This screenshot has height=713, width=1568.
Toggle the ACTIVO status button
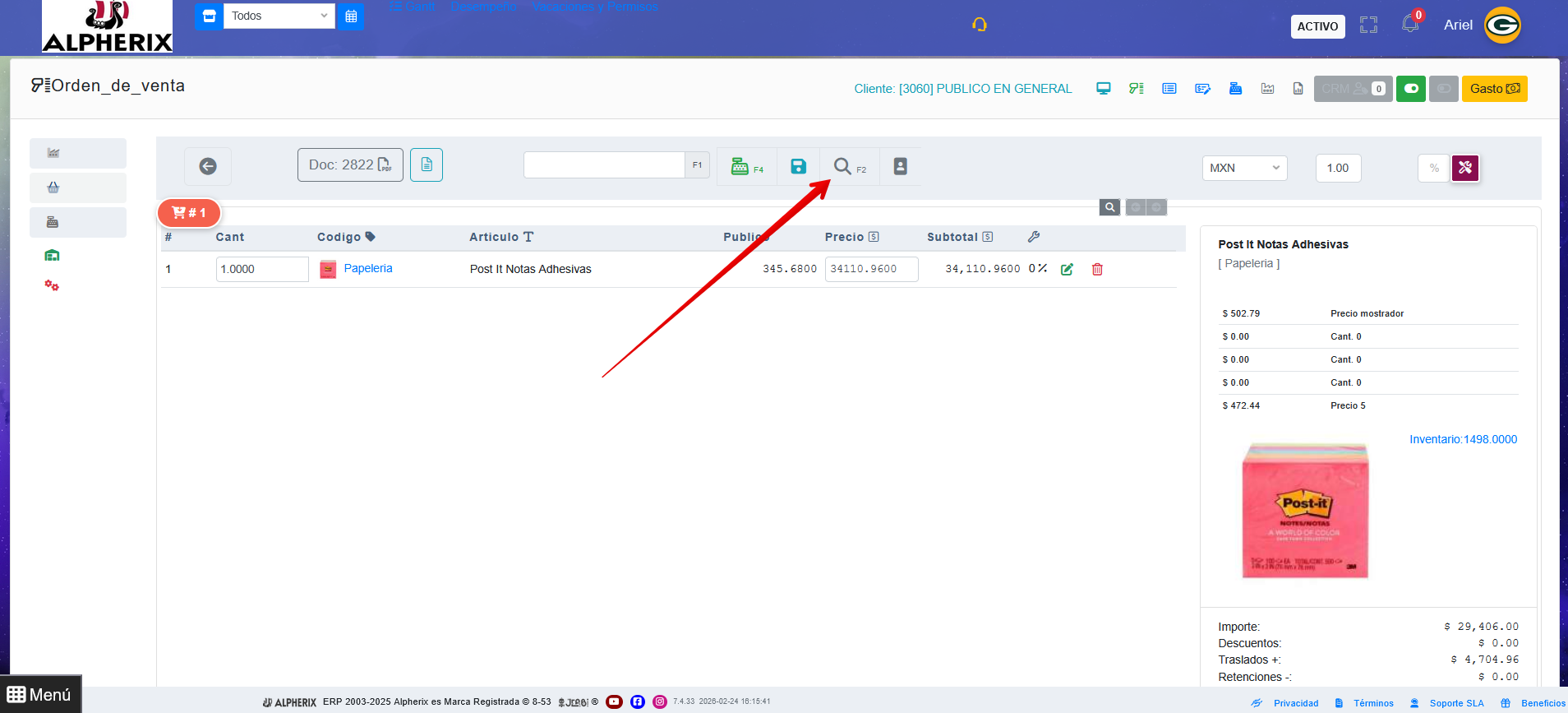pos(1317,26)
